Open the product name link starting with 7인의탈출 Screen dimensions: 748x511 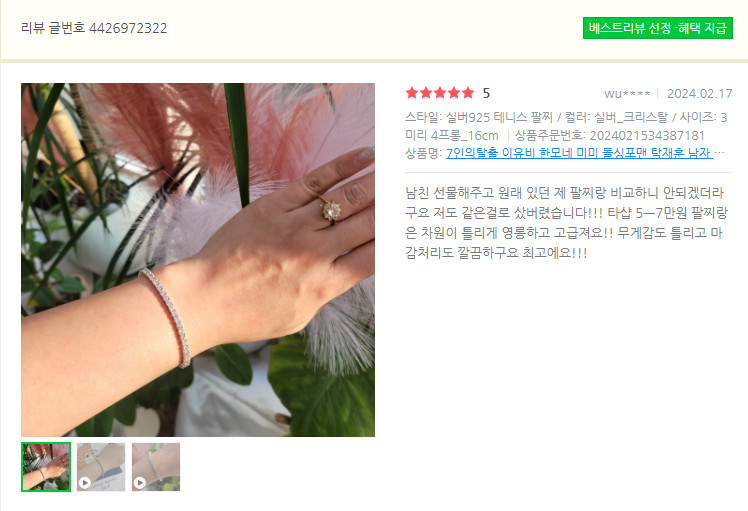pyautogui.click(x=579, y=153)
